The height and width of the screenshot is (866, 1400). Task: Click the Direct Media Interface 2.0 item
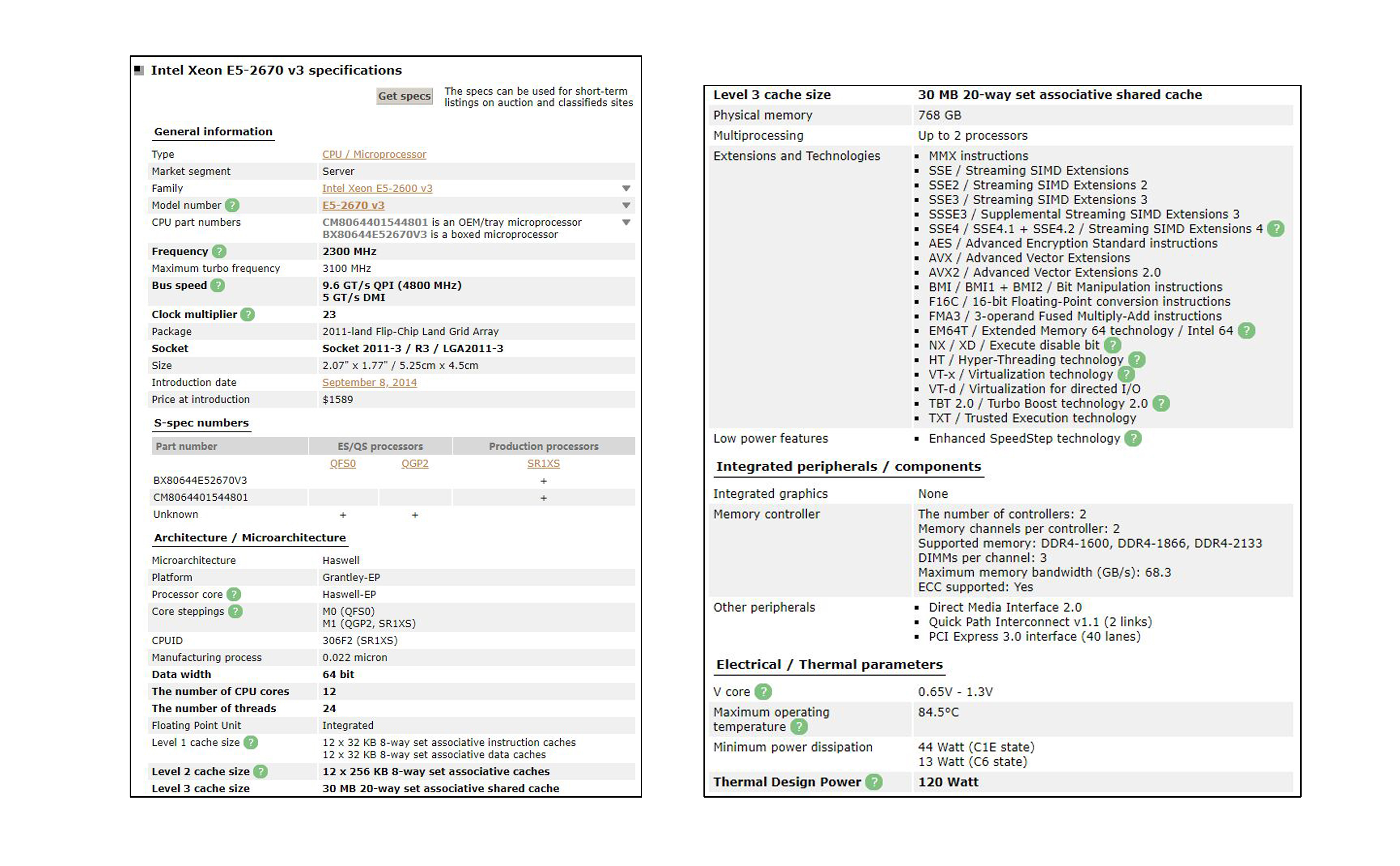point(1005,607)
